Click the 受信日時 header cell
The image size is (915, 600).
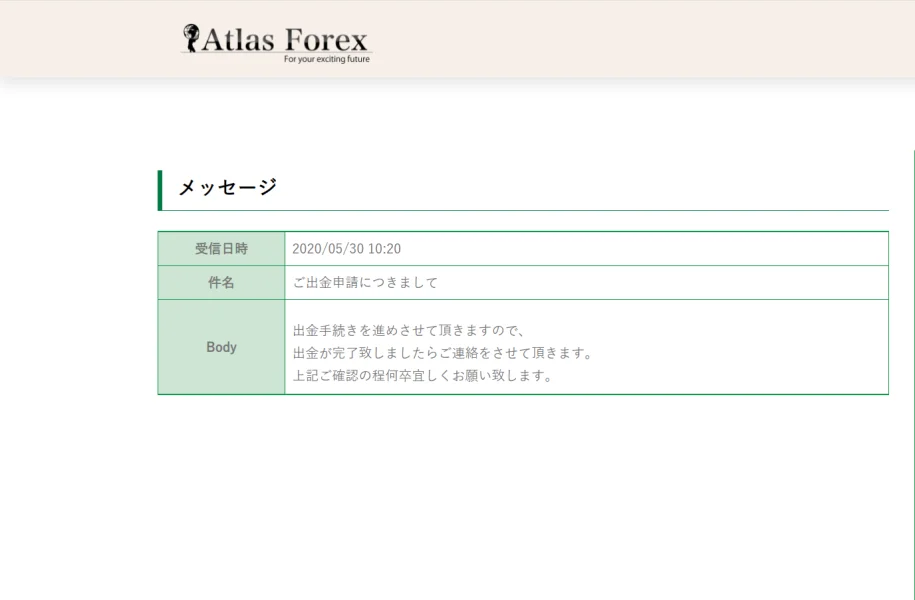[x=221, y=249]
